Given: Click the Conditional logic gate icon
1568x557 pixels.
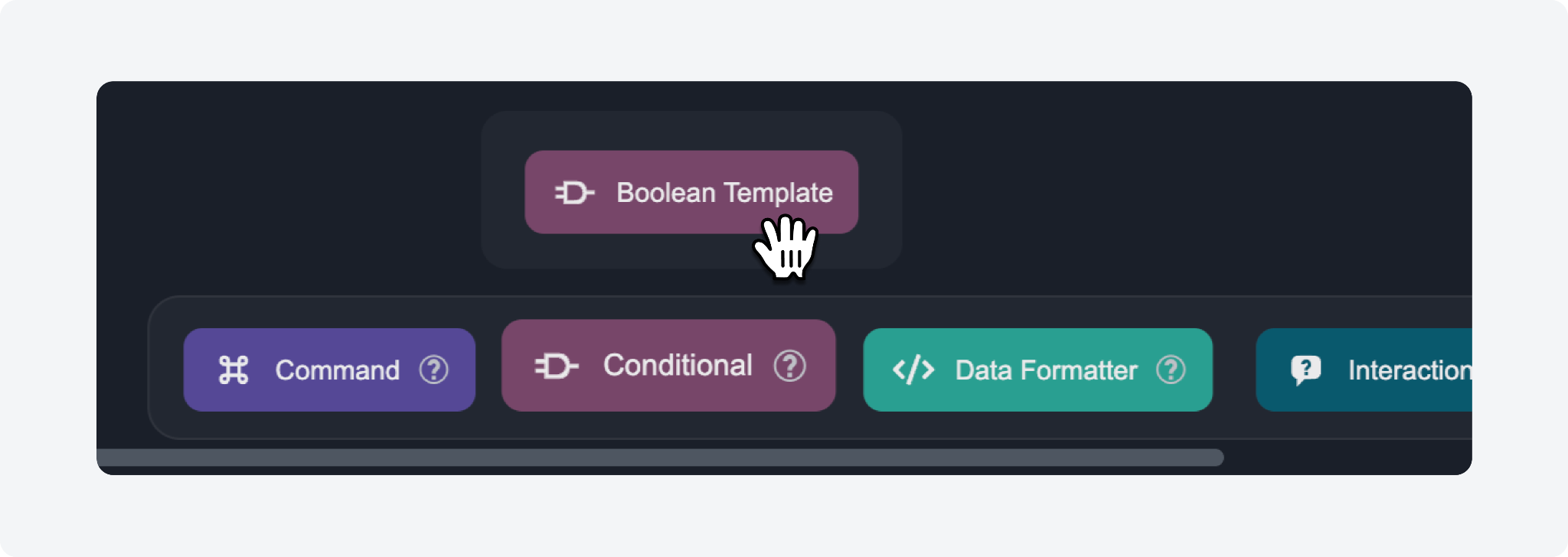Looking at the screenshot, I should pyautogui.click(x=557, y=366).
